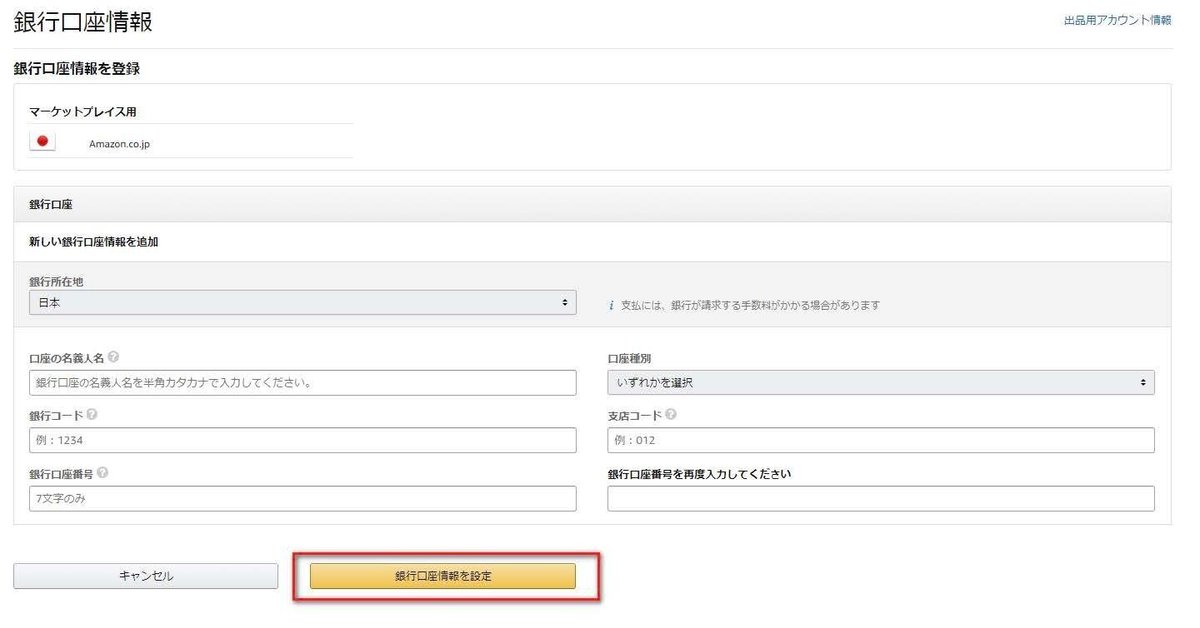Click the 銀行口座番号を再度入力 confirmation field

881,498
